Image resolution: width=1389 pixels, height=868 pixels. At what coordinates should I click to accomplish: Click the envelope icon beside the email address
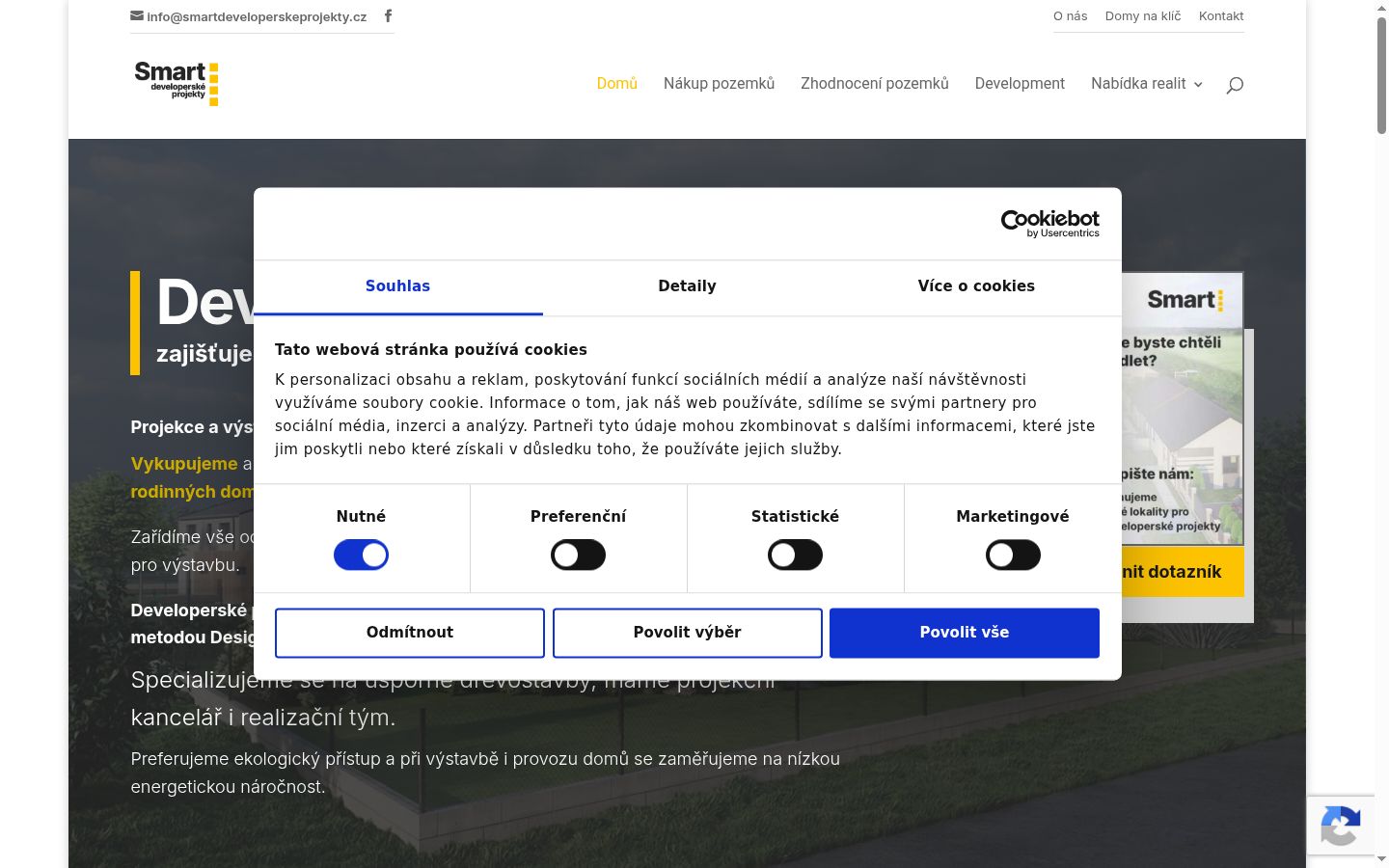click(x=137, y=15)
